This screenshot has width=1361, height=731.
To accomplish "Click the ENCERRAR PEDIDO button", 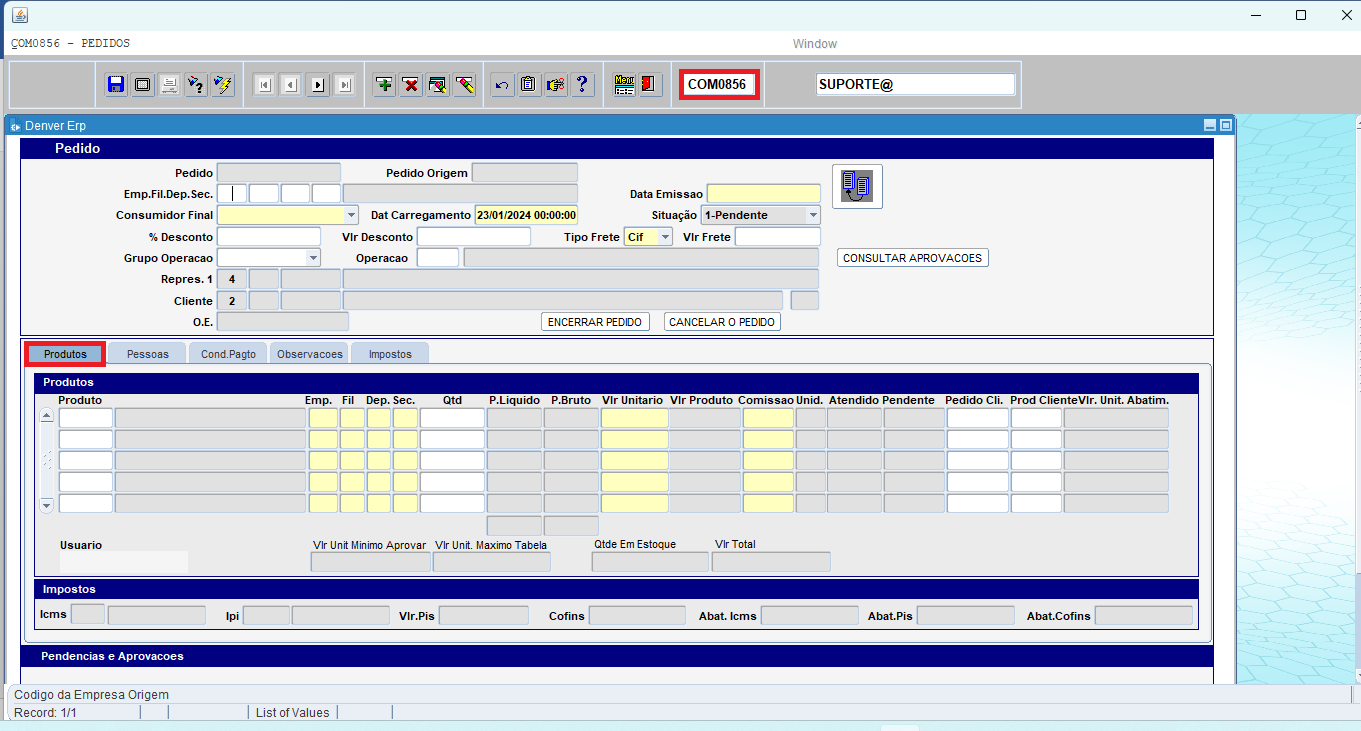I will [596, 322].
